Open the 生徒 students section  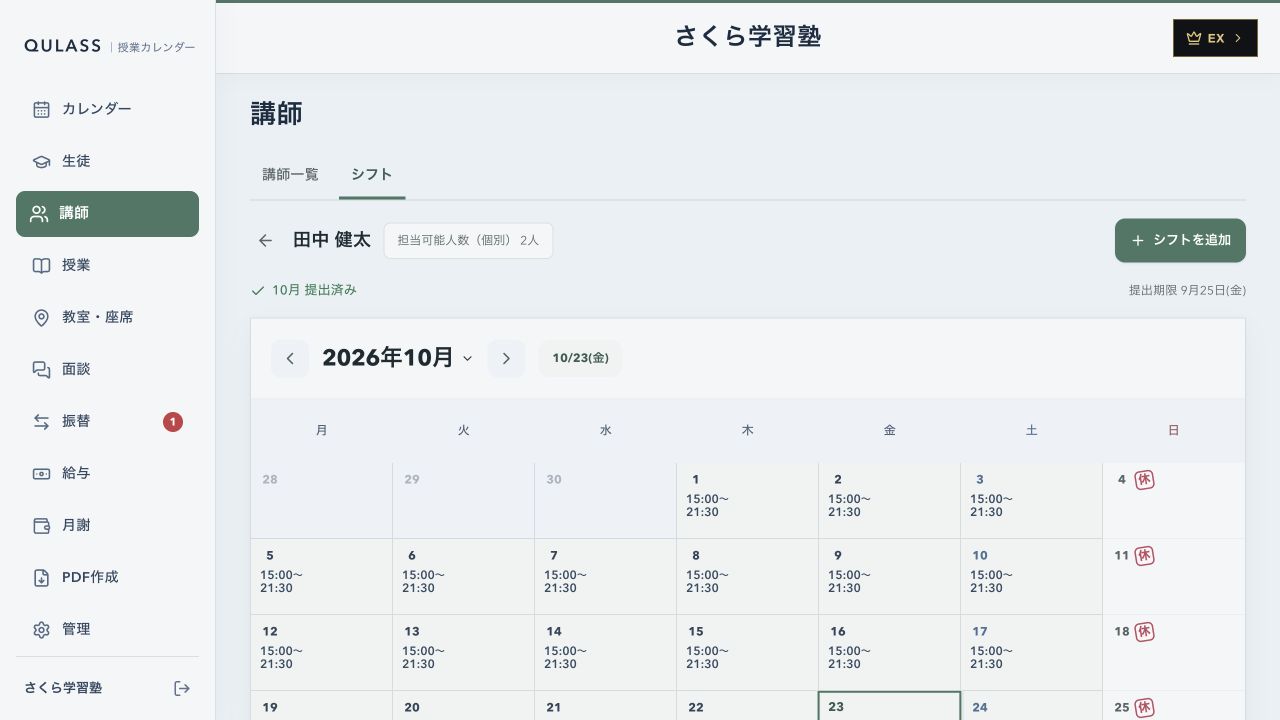pos(107,161)
